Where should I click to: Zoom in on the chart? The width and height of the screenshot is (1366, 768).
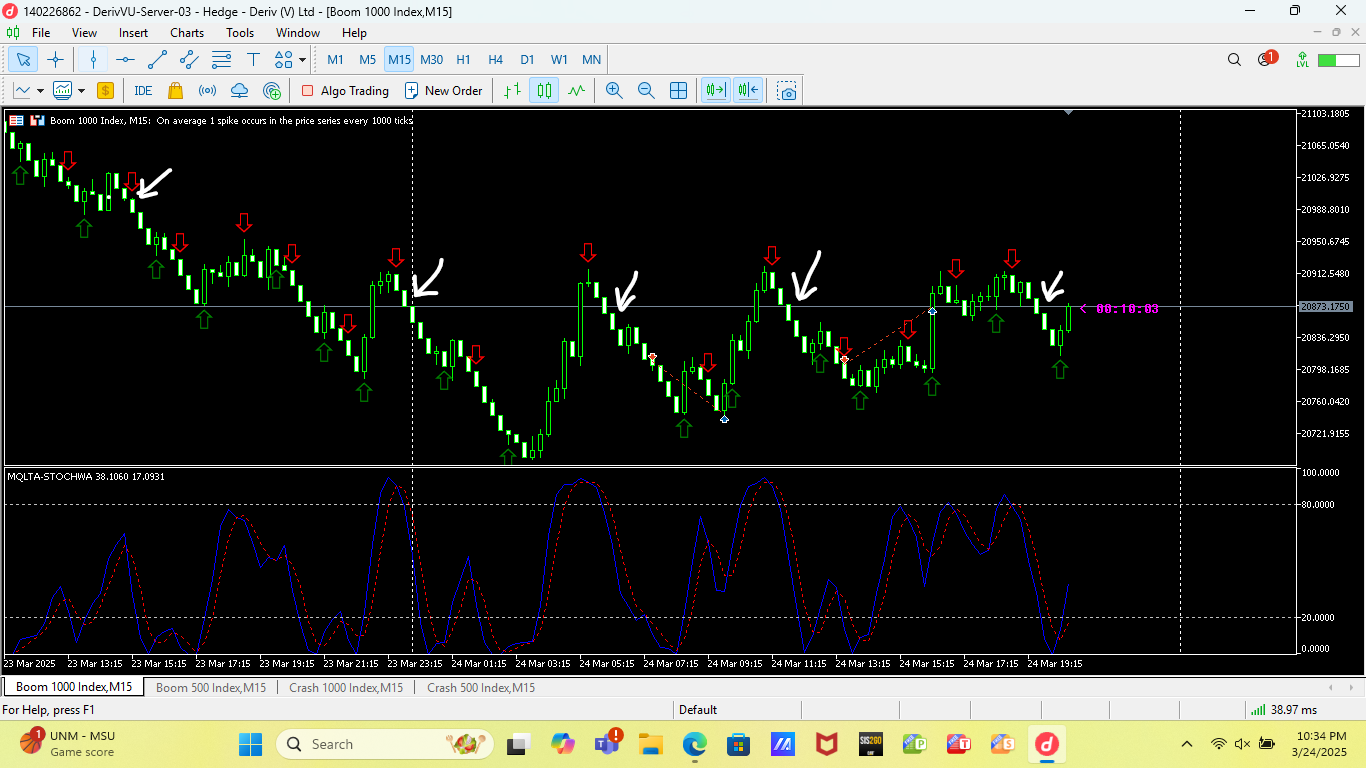click(614, 90)
